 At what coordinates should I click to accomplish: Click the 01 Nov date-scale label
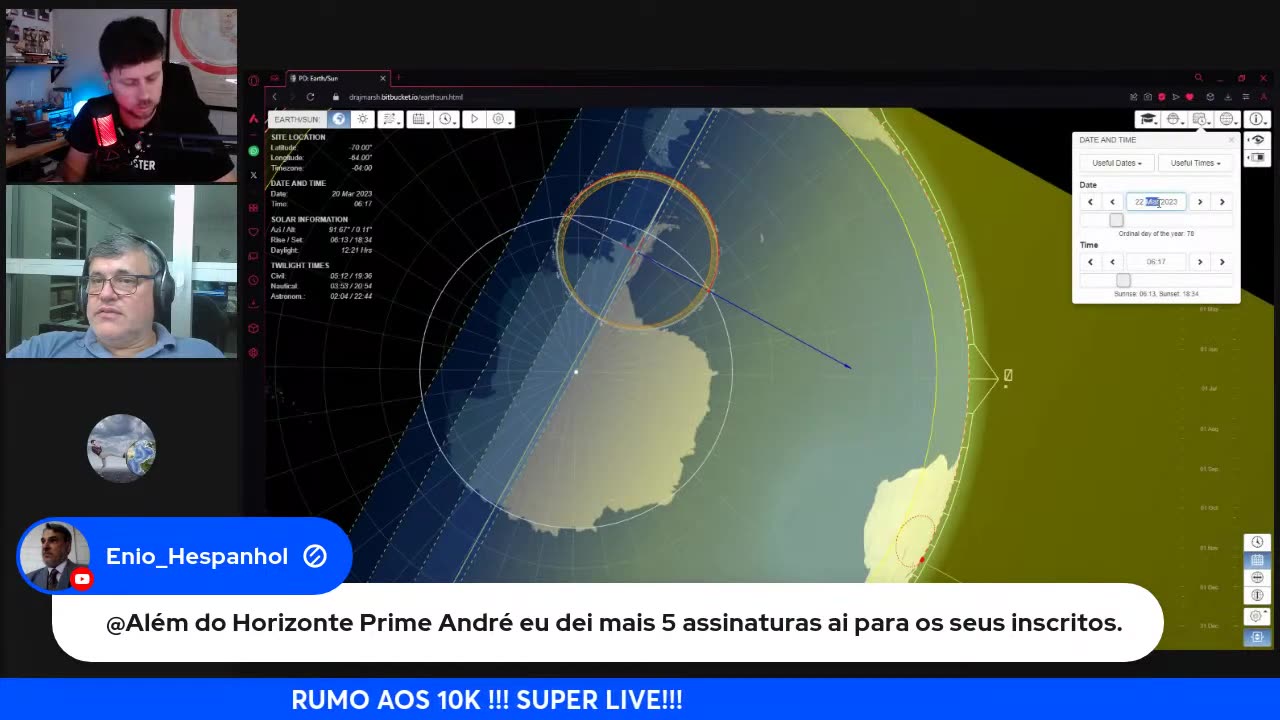click(1209, 548)
